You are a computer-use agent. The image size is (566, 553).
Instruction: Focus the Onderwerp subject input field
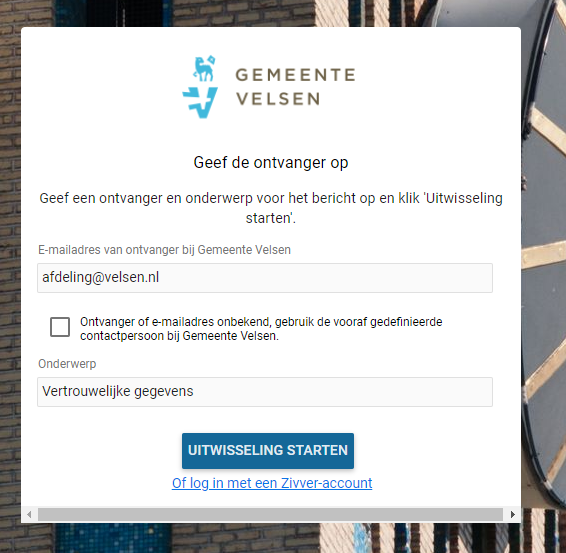pyautogui.click(x=265, y=392)
